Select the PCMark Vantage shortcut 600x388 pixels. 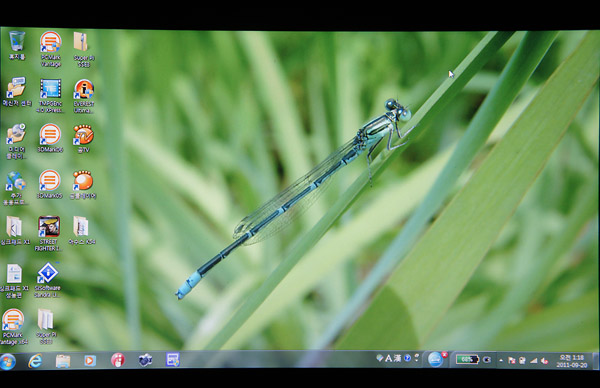point(51,49)
